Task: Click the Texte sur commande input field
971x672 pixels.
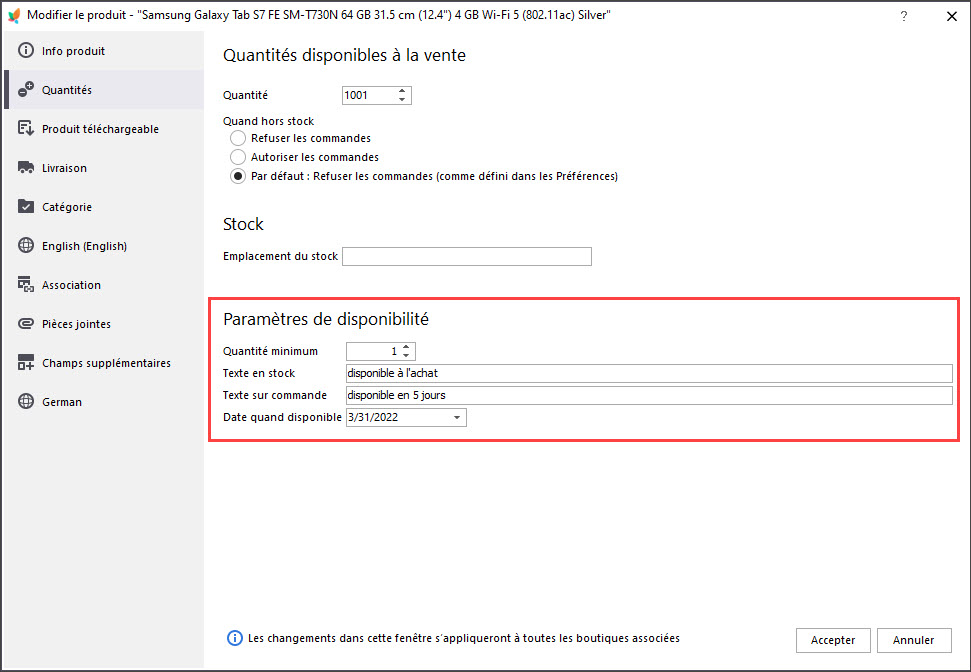Action: (x=649, y=395)
